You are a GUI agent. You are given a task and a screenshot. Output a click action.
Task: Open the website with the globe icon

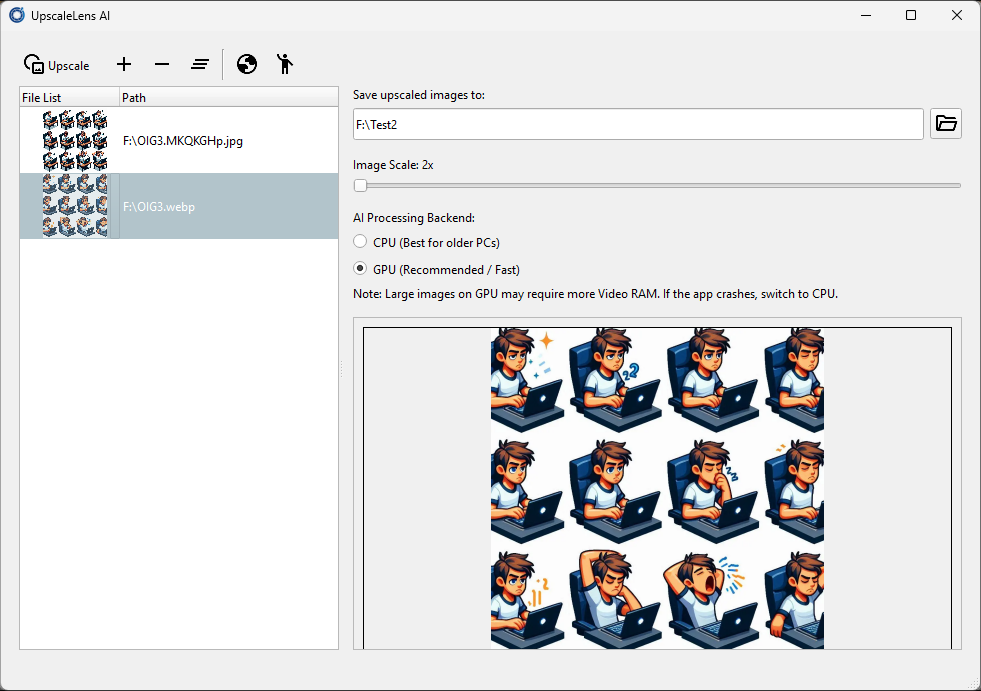pyautogui.click(x=246, y=64)
